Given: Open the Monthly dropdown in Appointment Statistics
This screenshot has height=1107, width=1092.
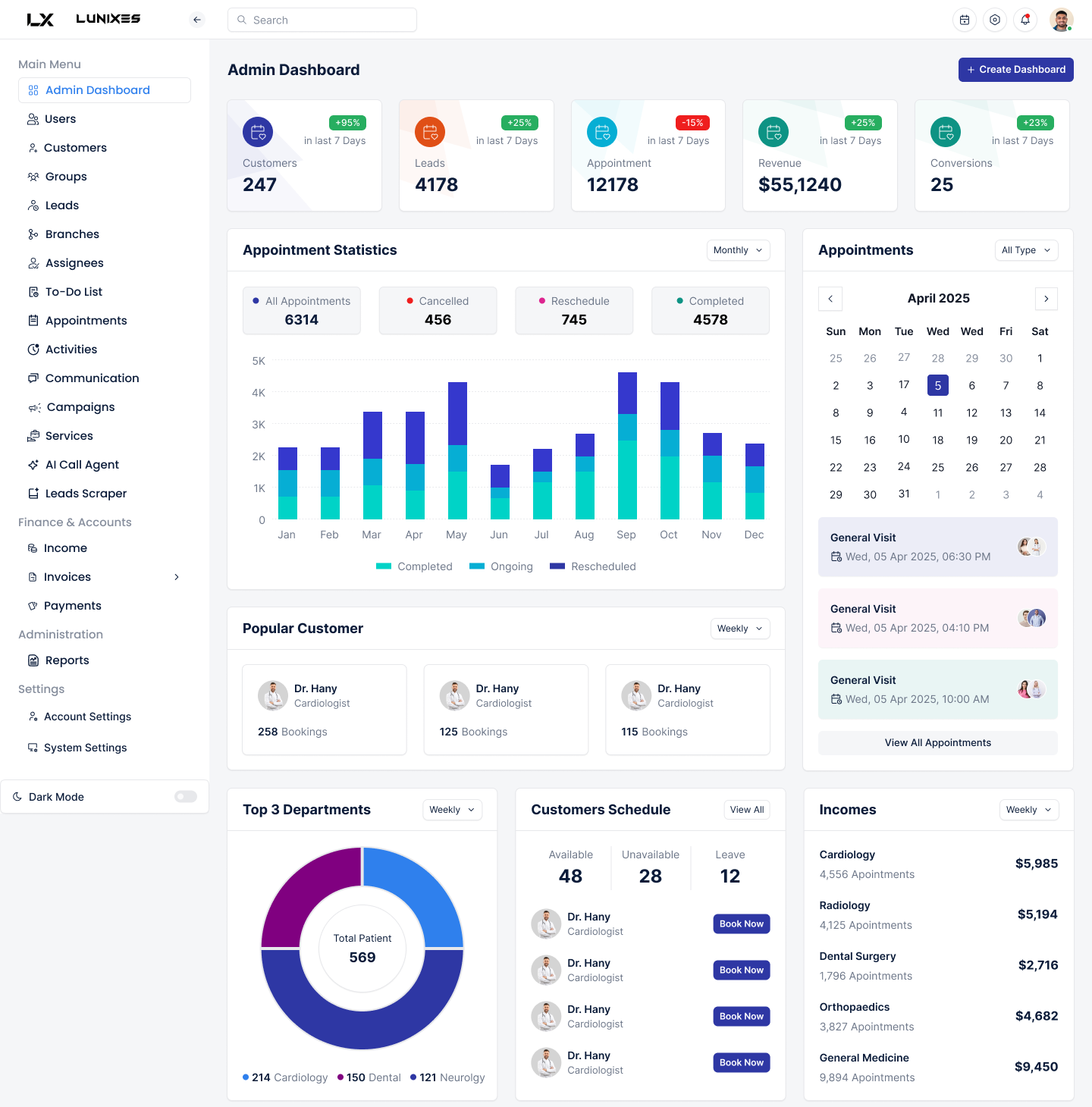Looking at the screenshot, I should (x=738, y=250).
